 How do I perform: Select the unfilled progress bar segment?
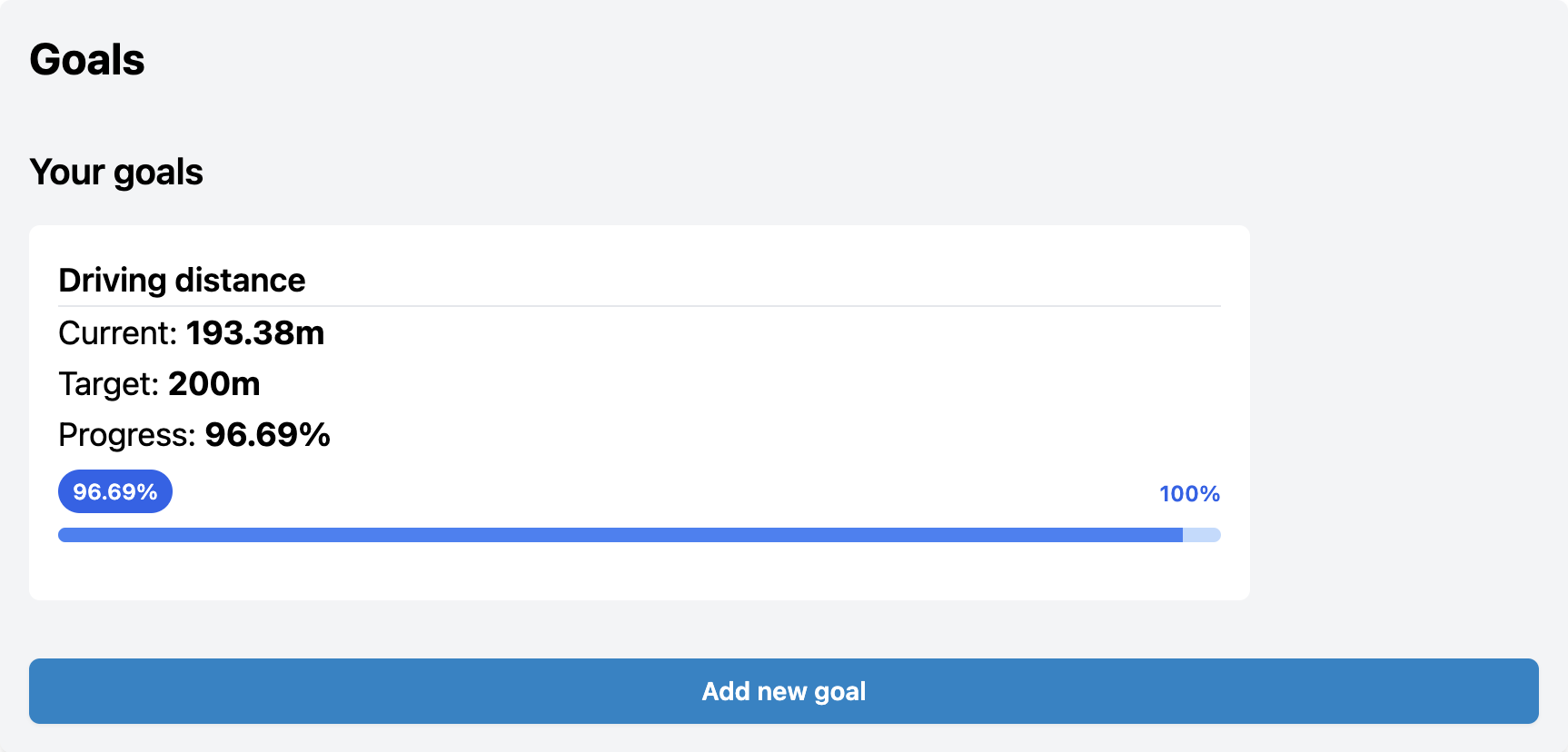pyautogui.click(x=1201, y=535)
